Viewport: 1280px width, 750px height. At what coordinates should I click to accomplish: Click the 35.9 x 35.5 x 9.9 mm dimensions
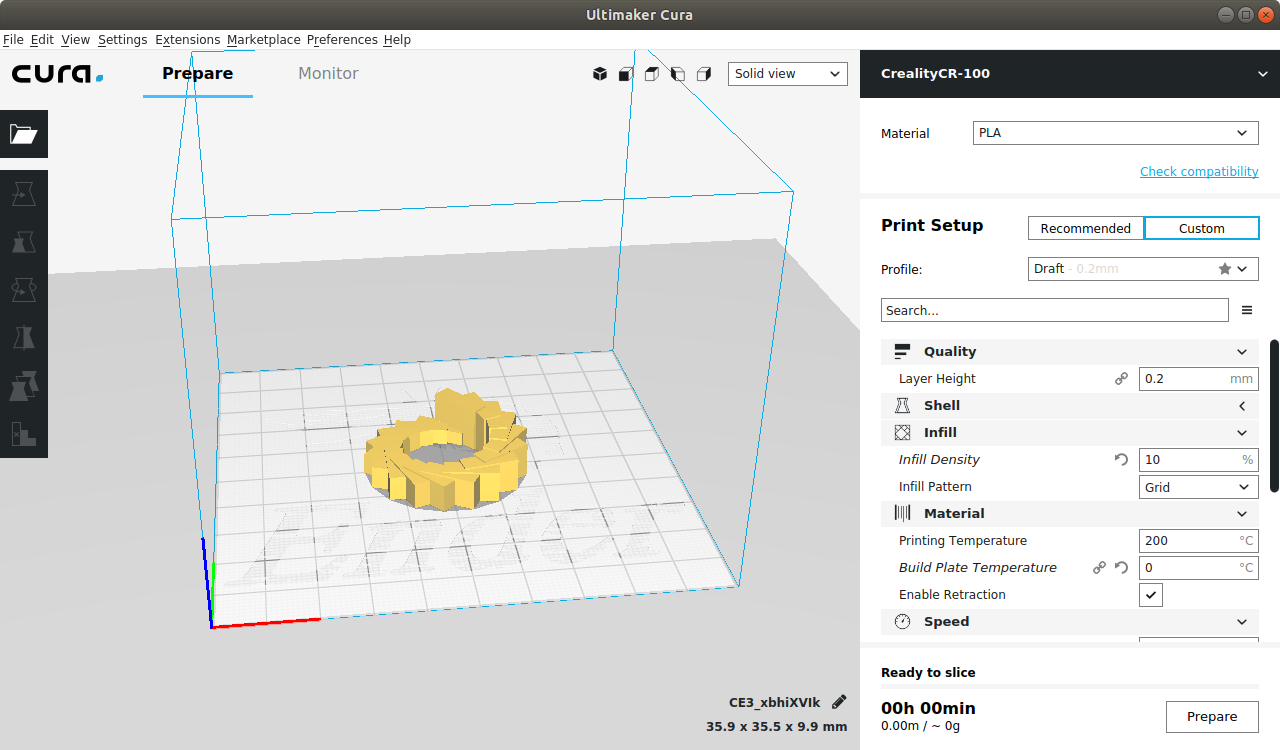coord(776,727)
